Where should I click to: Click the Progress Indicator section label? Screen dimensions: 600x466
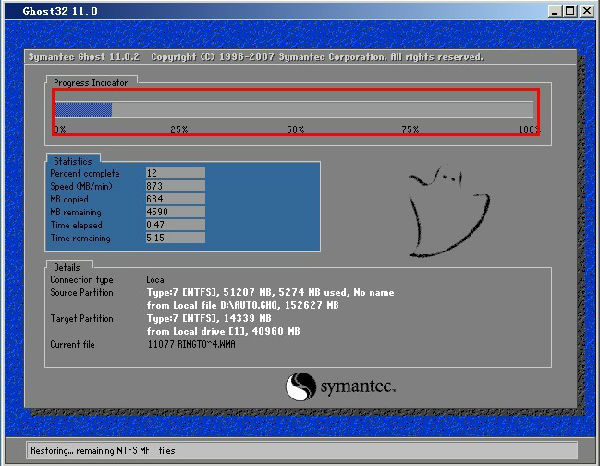[x=91, y=82]
